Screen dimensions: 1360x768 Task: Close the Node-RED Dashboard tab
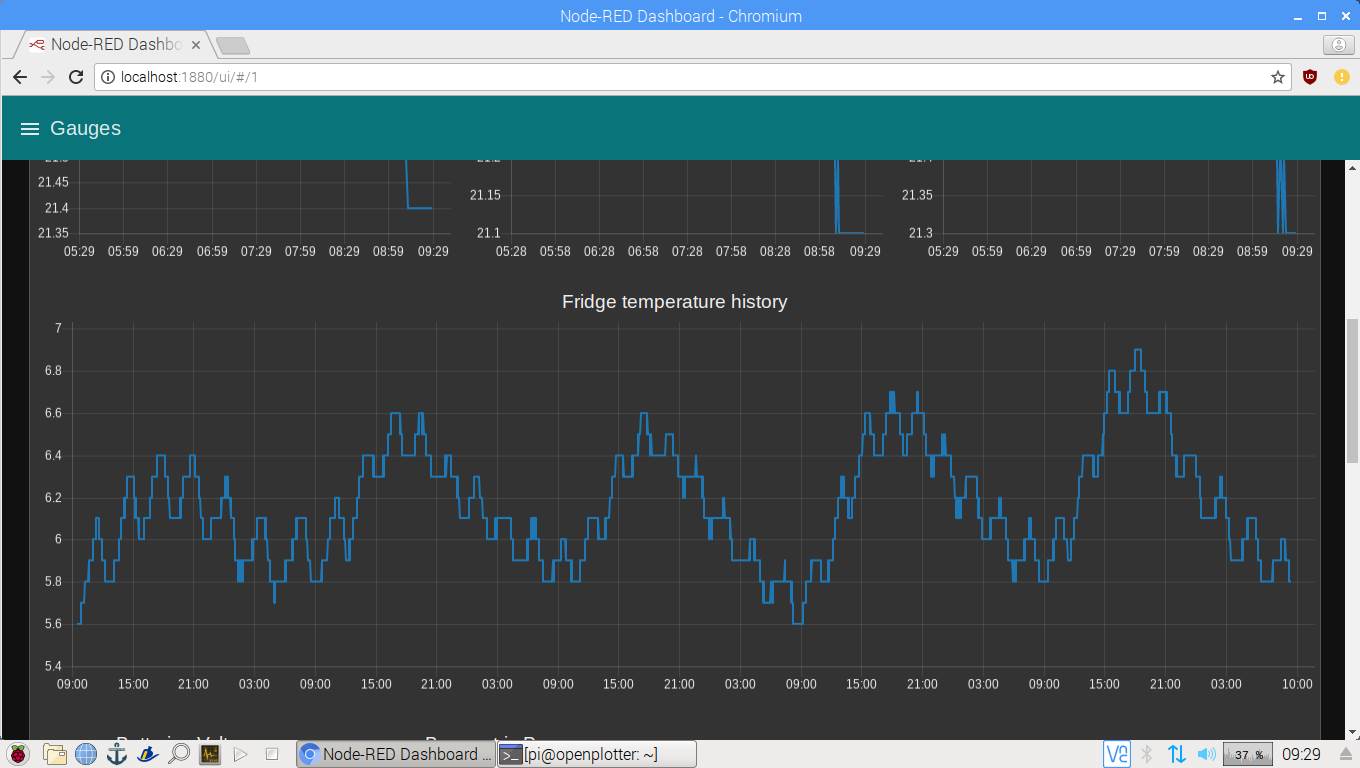[x=196, y=45]
